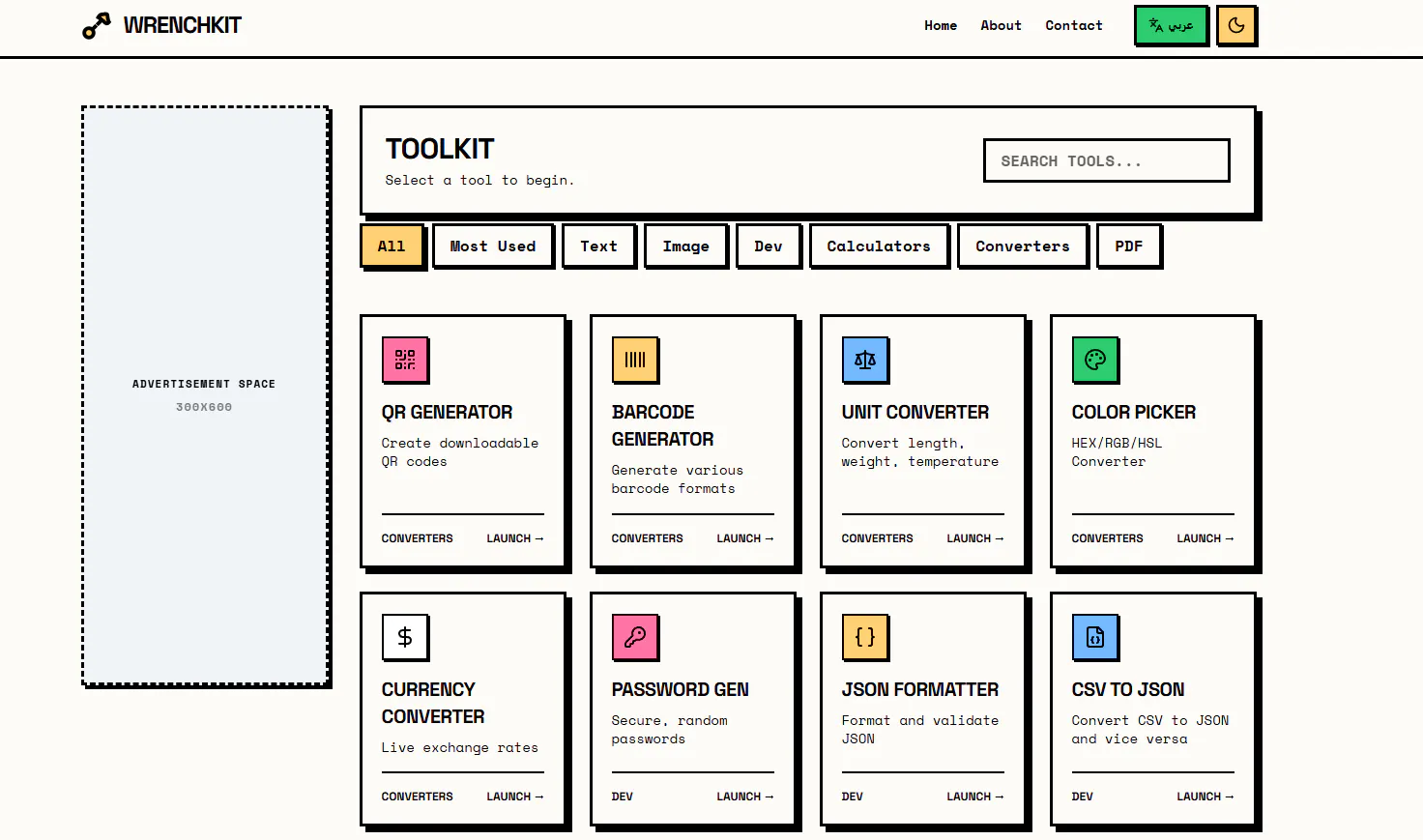Open the Contact page
This screenshot has height=840, width=1423.
[x=1073, y=25]
